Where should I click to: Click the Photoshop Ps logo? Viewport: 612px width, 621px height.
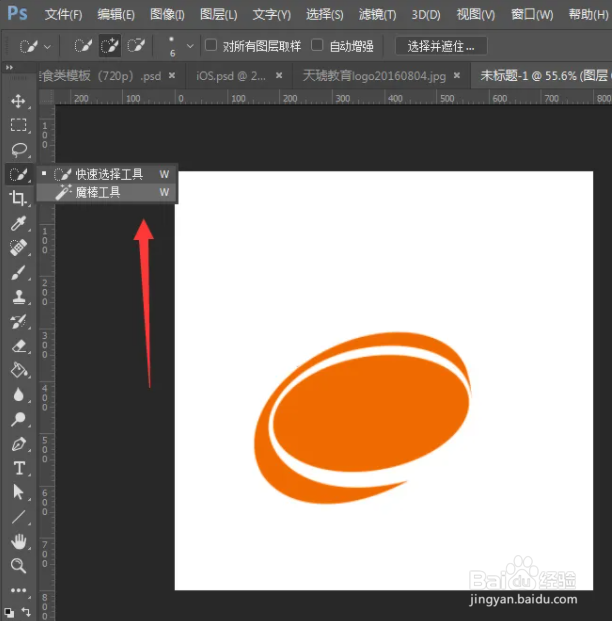coord(17,13)
